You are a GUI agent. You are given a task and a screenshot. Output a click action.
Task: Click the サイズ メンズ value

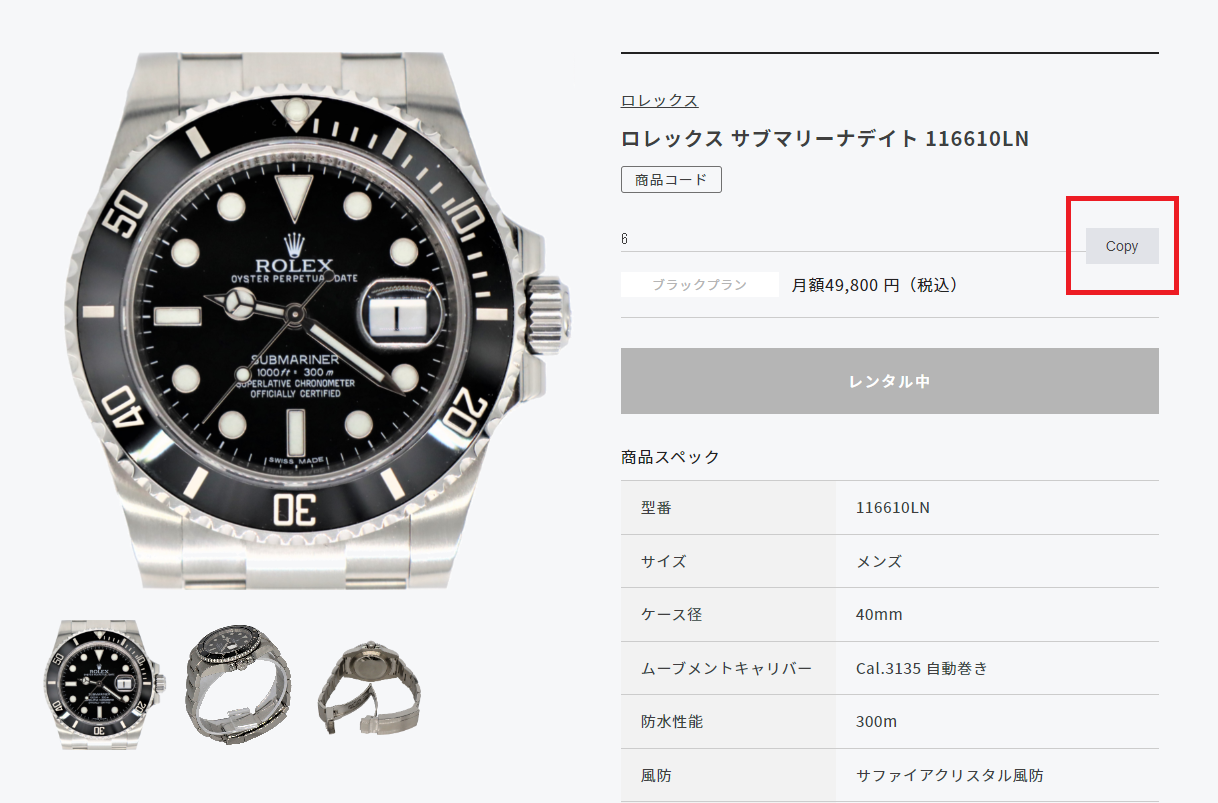click(x=879, y=561)
